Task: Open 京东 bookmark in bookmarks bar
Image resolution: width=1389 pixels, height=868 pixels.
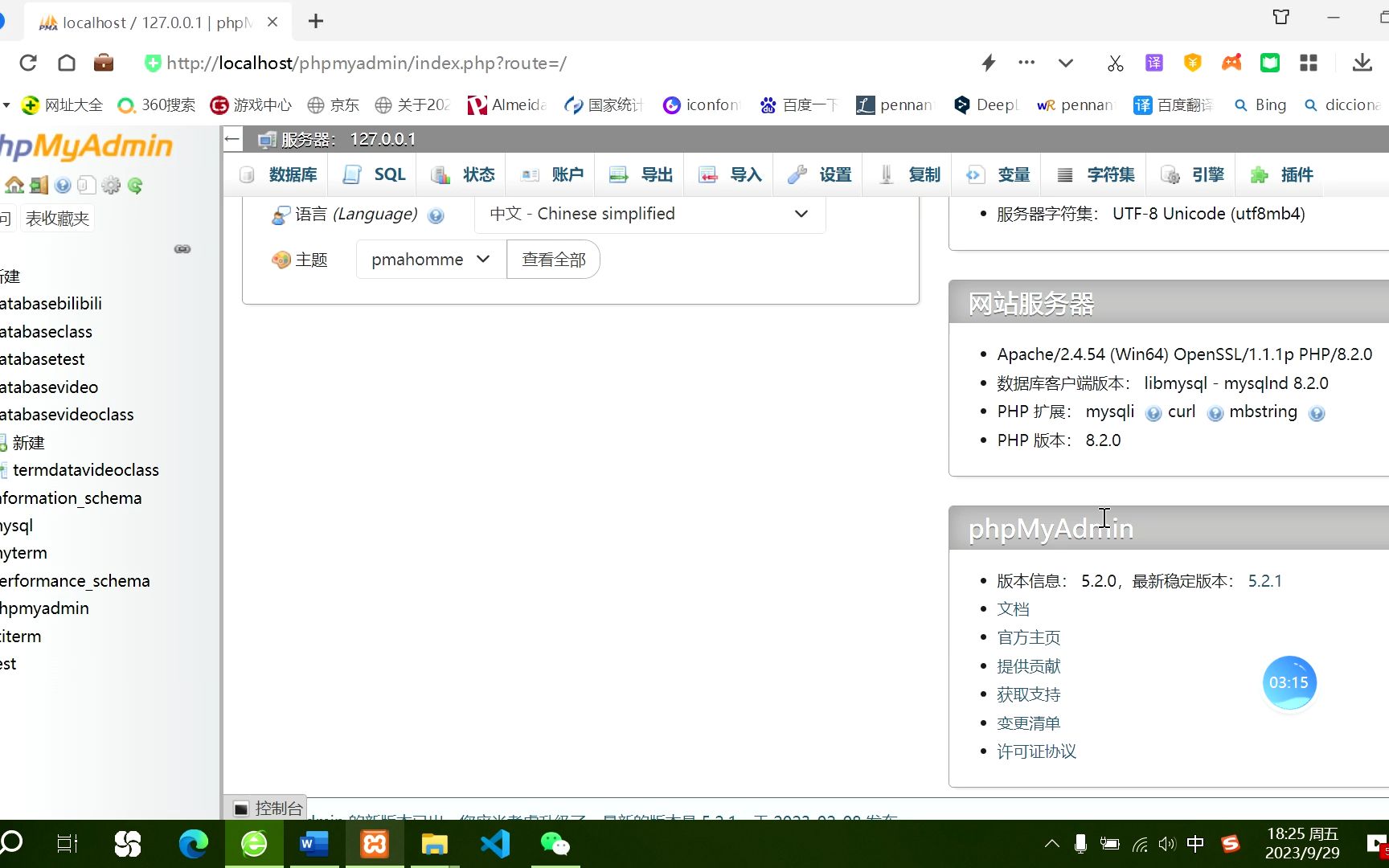Action: click(334, 105)
